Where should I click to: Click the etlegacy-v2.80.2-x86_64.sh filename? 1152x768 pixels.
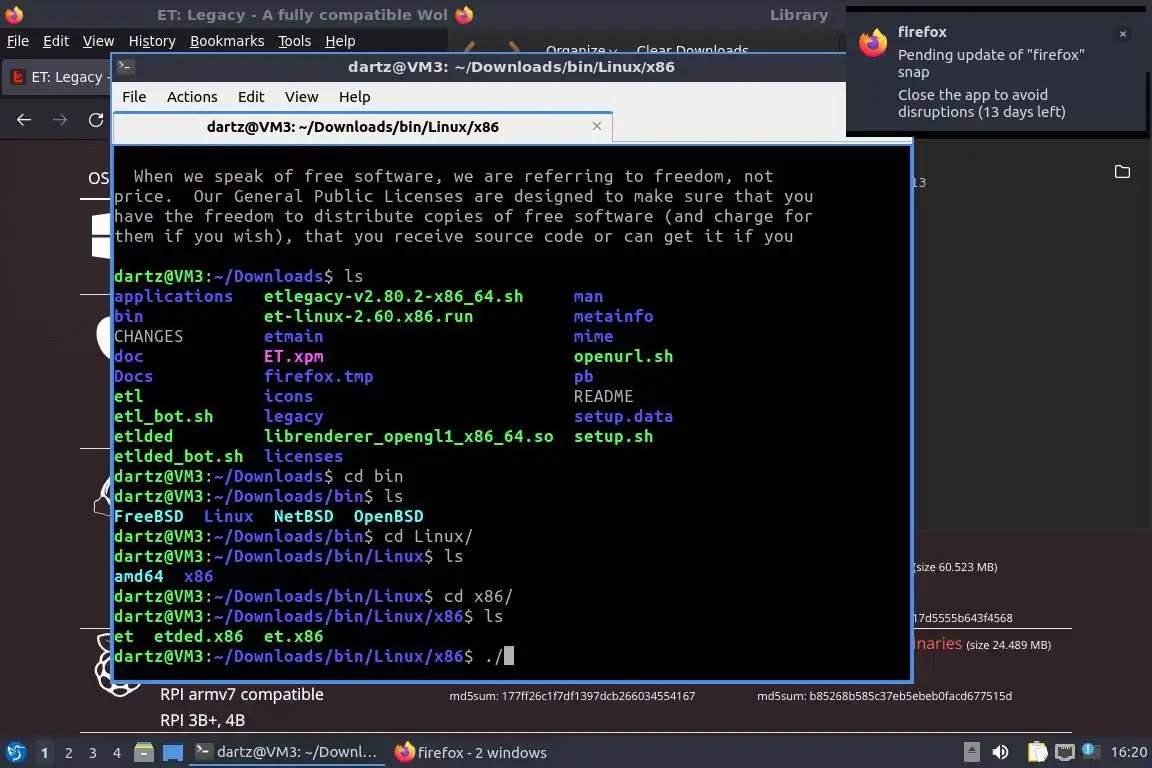pyautogui.click(x=393, y=296)
